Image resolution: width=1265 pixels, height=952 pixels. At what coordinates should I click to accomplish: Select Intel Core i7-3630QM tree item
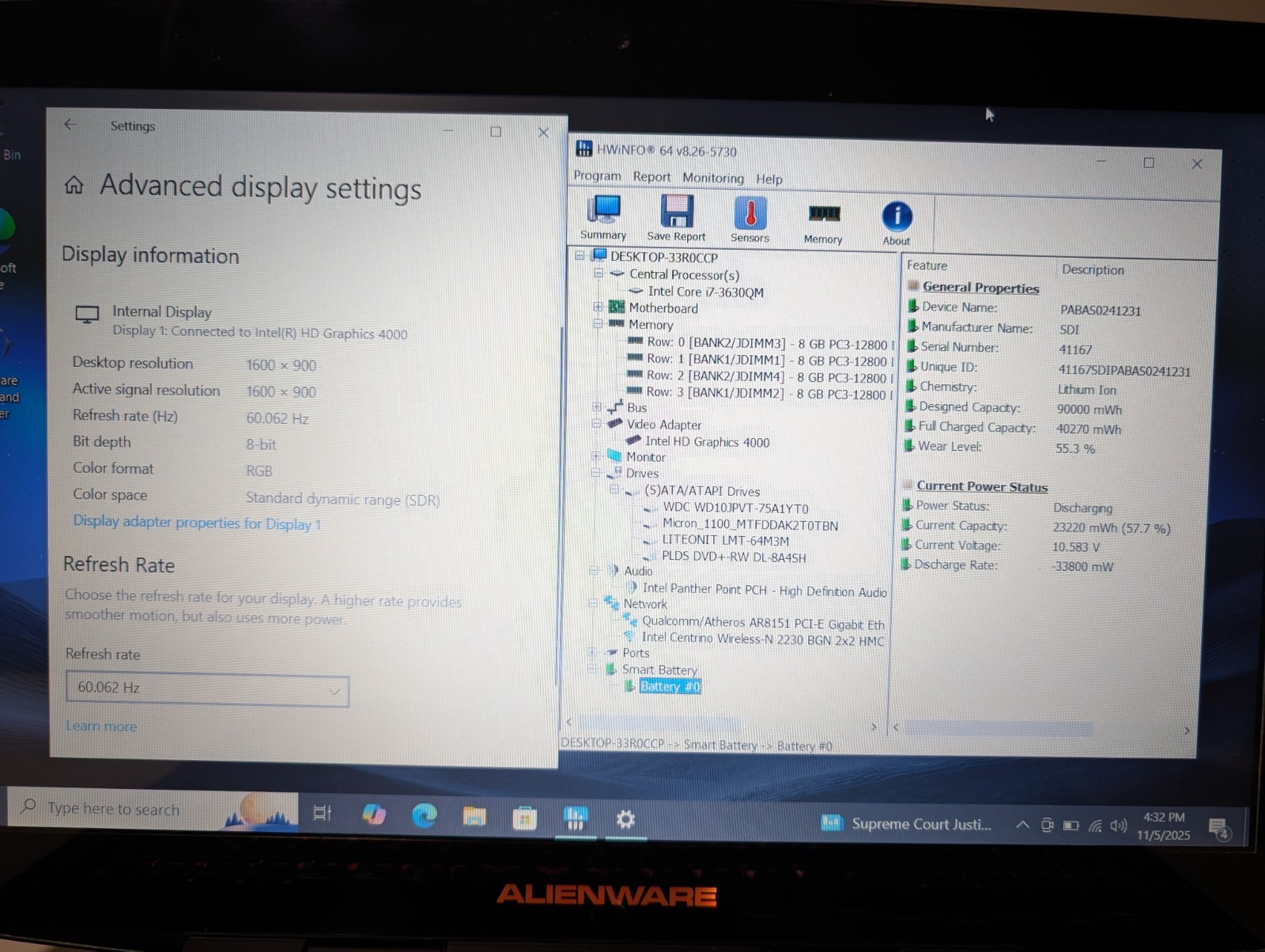coord(705,292)
